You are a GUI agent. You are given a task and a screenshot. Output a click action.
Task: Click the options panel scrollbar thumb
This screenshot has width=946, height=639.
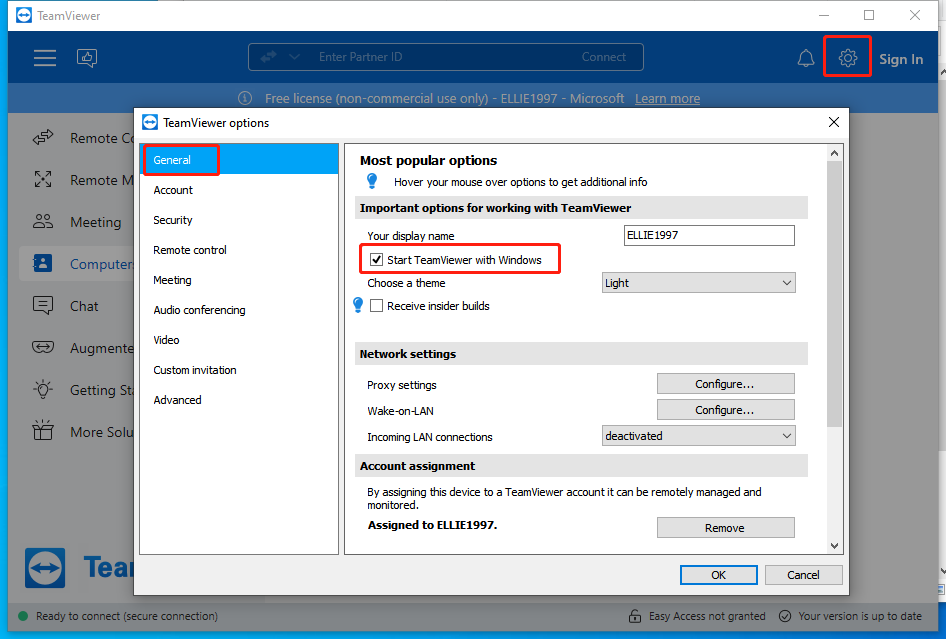(x=834, y=294)
